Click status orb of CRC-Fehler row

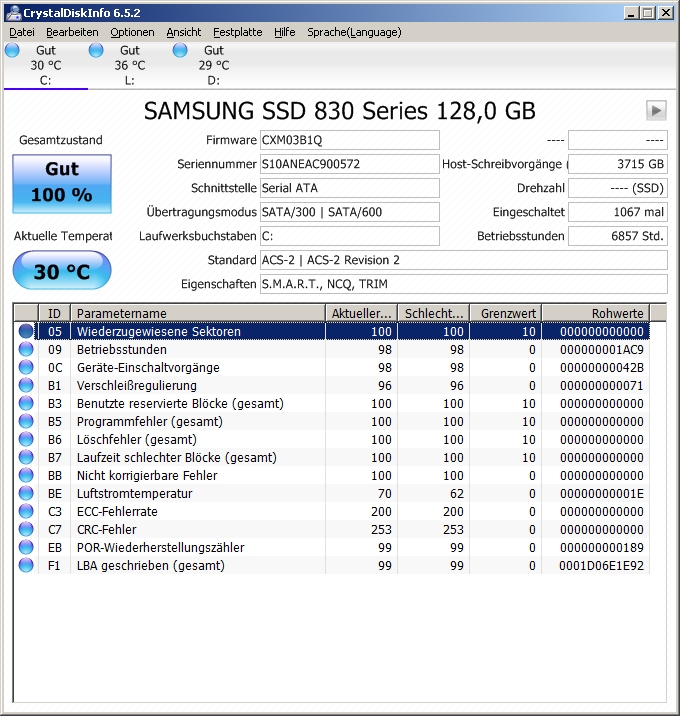(x=26, y=529)
